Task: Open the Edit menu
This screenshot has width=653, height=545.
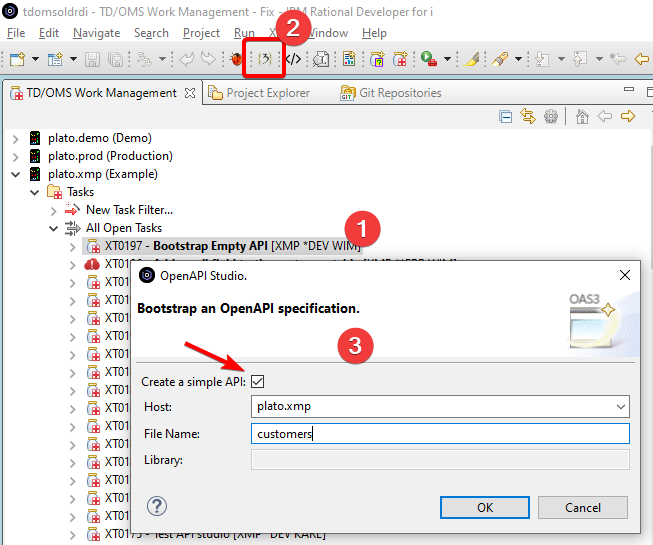Action: click(x=49, y=33)
